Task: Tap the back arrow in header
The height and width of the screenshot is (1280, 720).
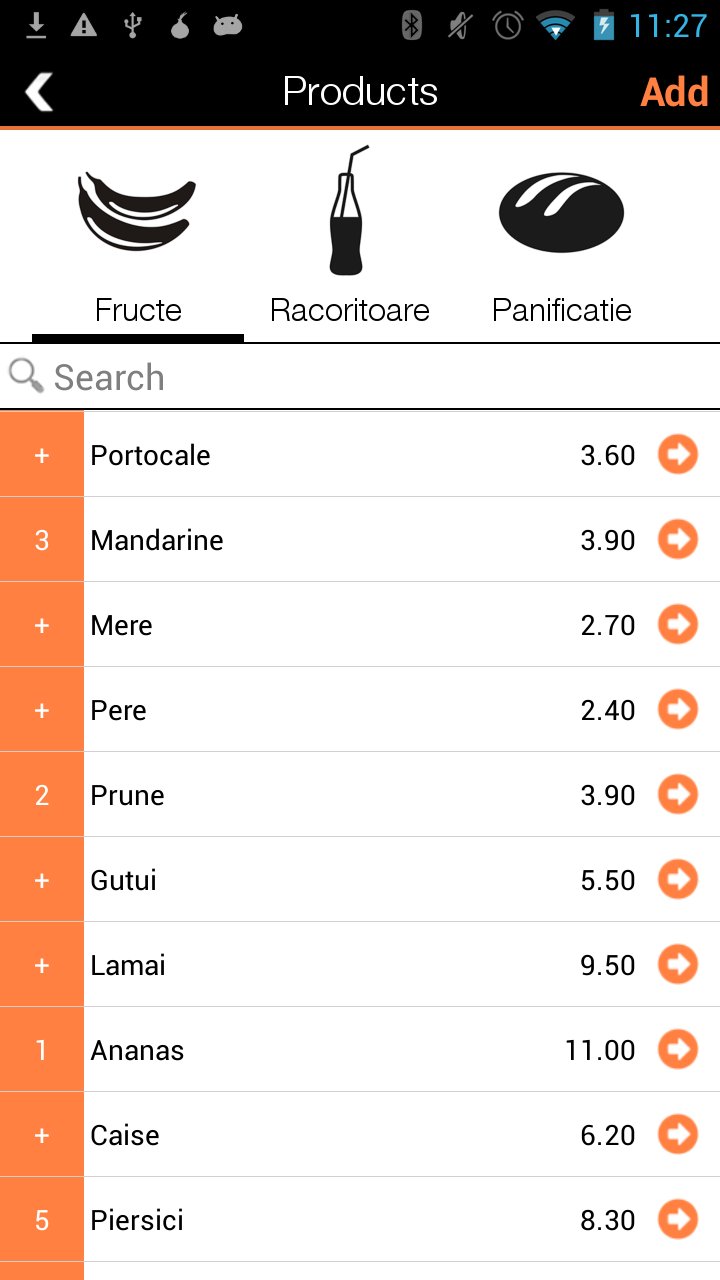Action: pyautogui.click(x=39, y=92)
